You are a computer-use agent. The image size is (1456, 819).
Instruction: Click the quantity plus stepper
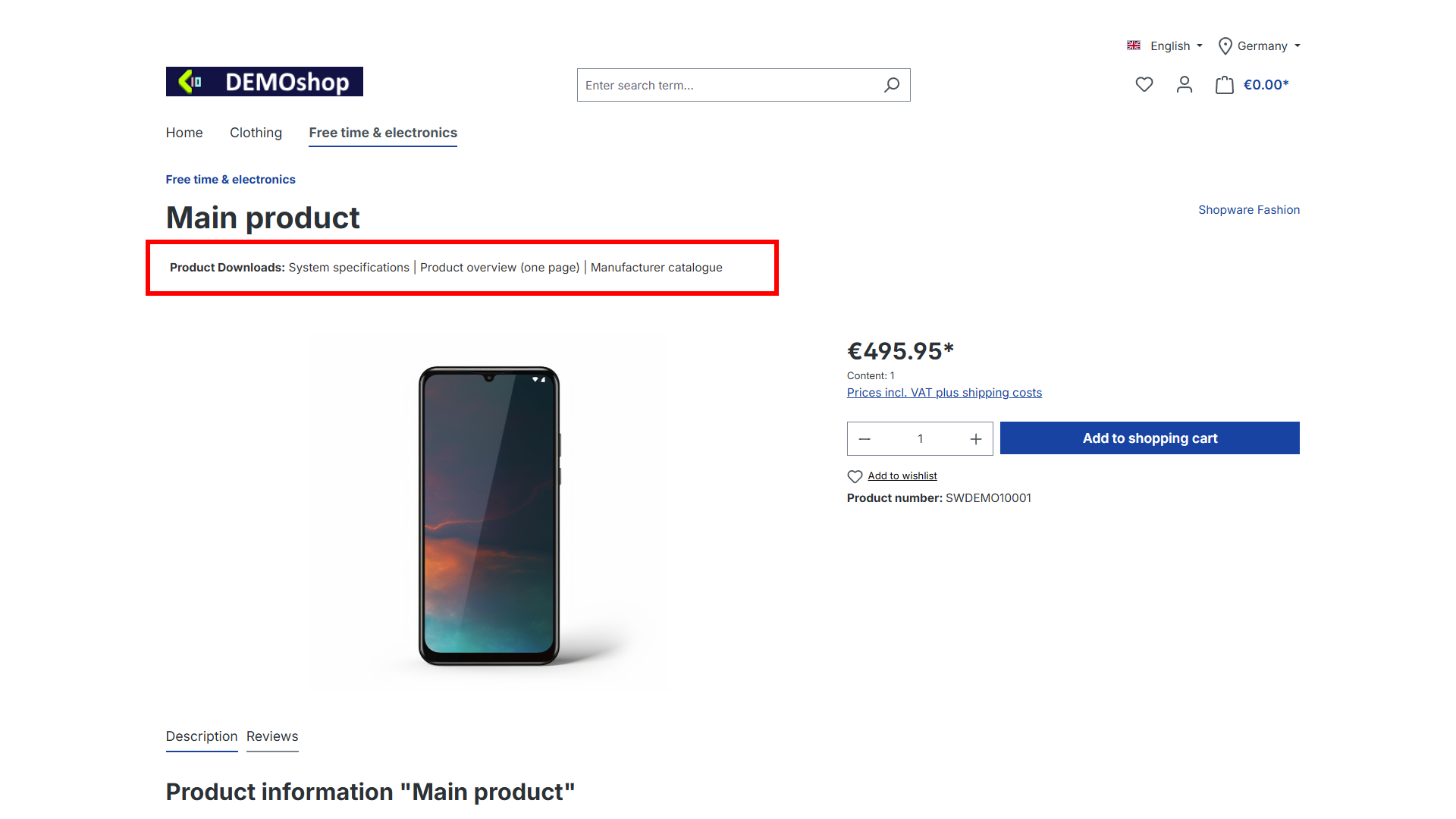[x=977, y=438]
